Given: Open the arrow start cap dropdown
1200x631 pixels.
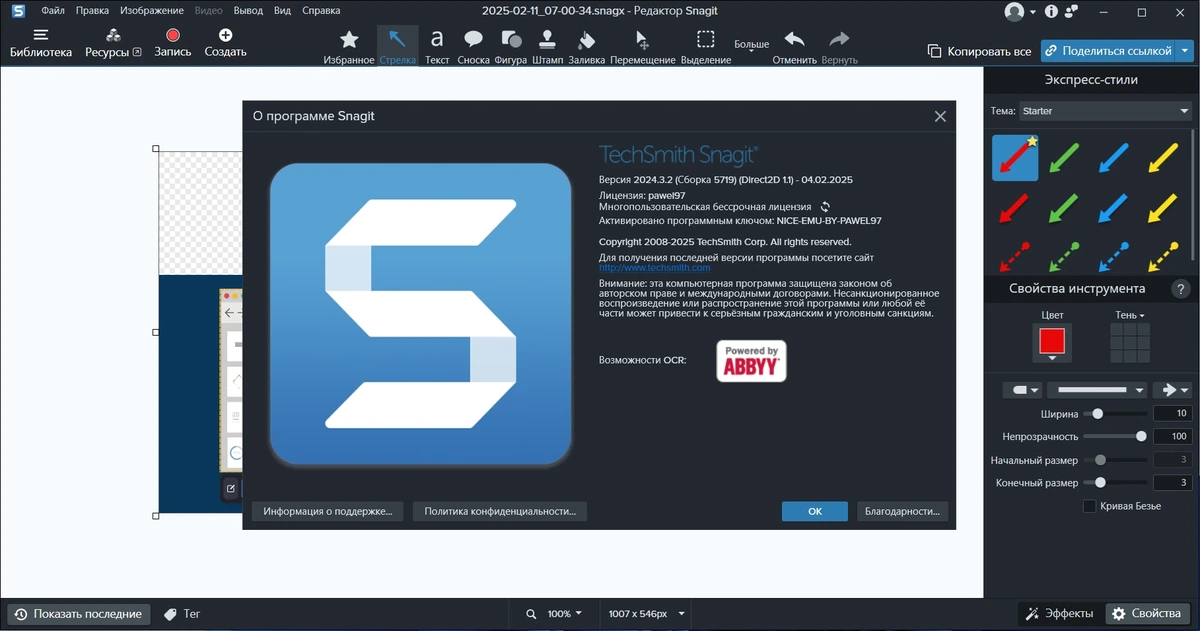Looking at the screenshot, I should pos(1021,390).
